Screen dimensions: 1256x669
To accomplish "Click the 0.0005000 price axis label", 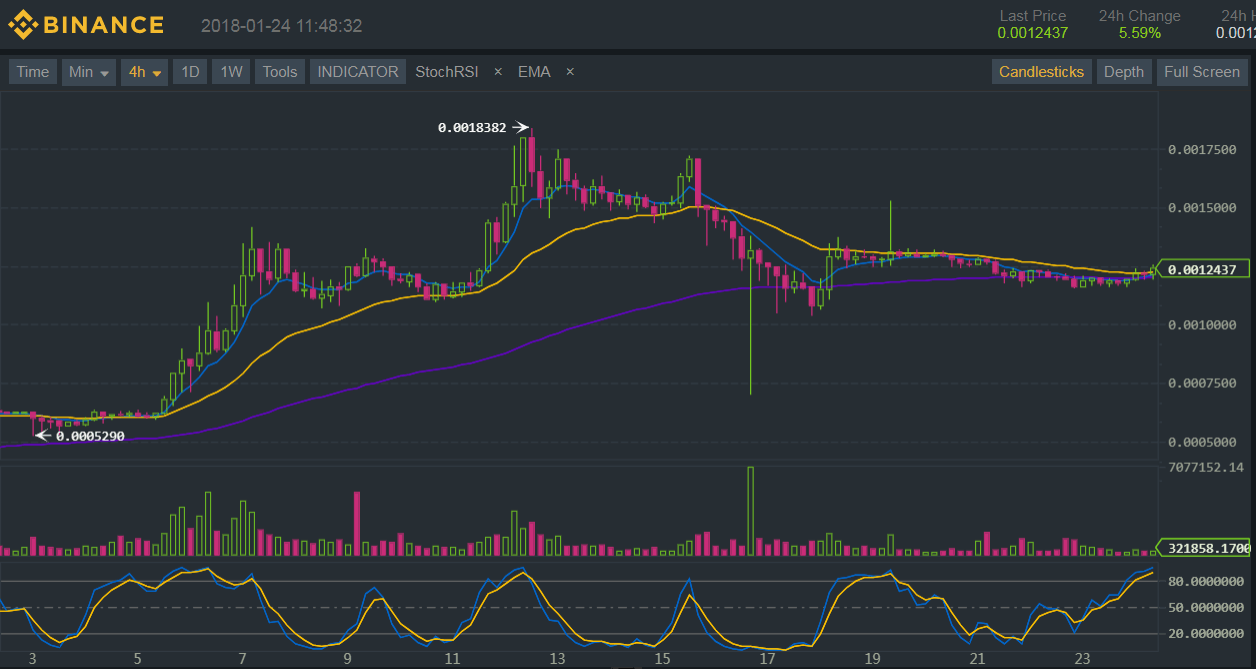I will pyautogui.click(x=1202, y=442).
